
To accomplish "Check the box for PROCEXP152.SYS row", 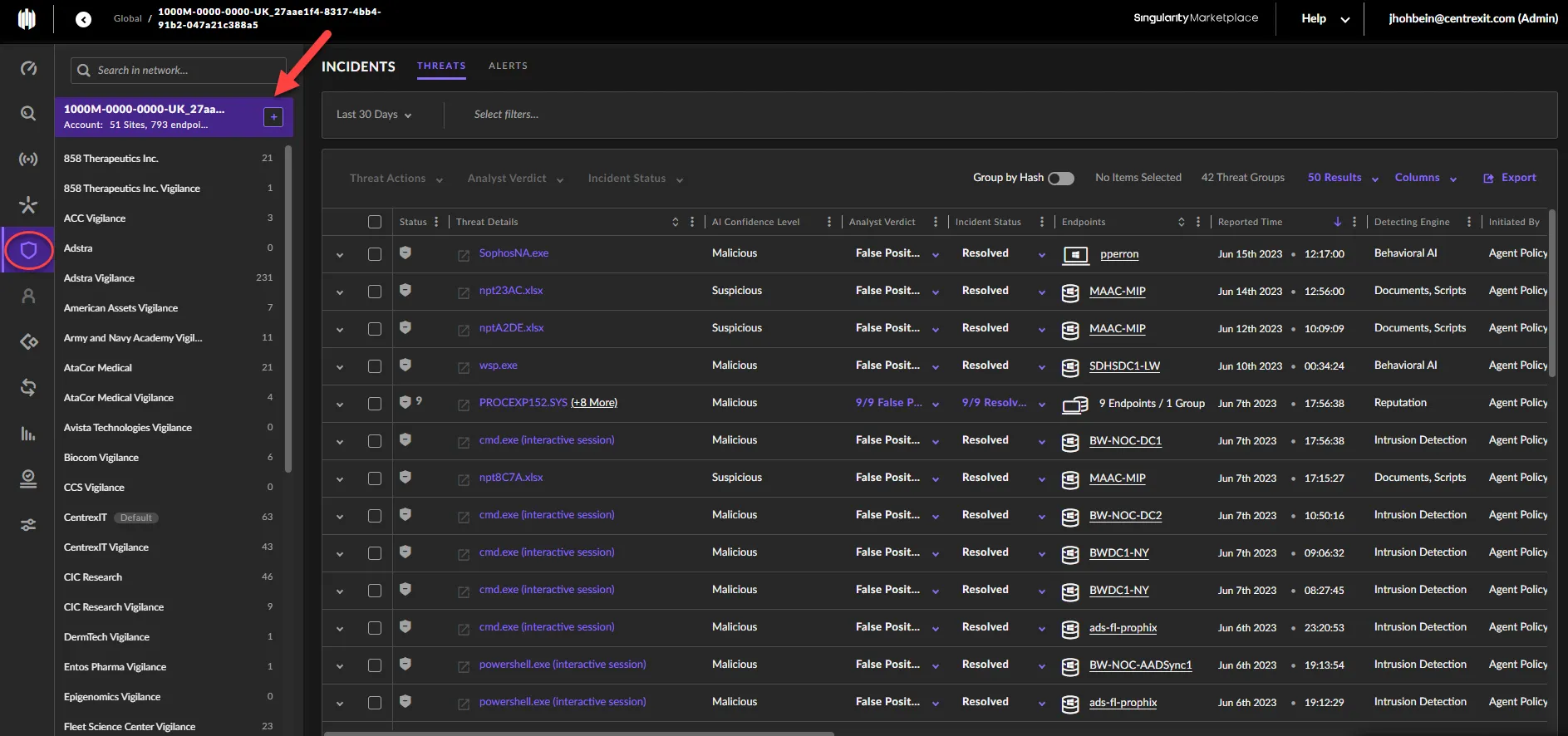I will pyautogui.click(x=375, y=404).
